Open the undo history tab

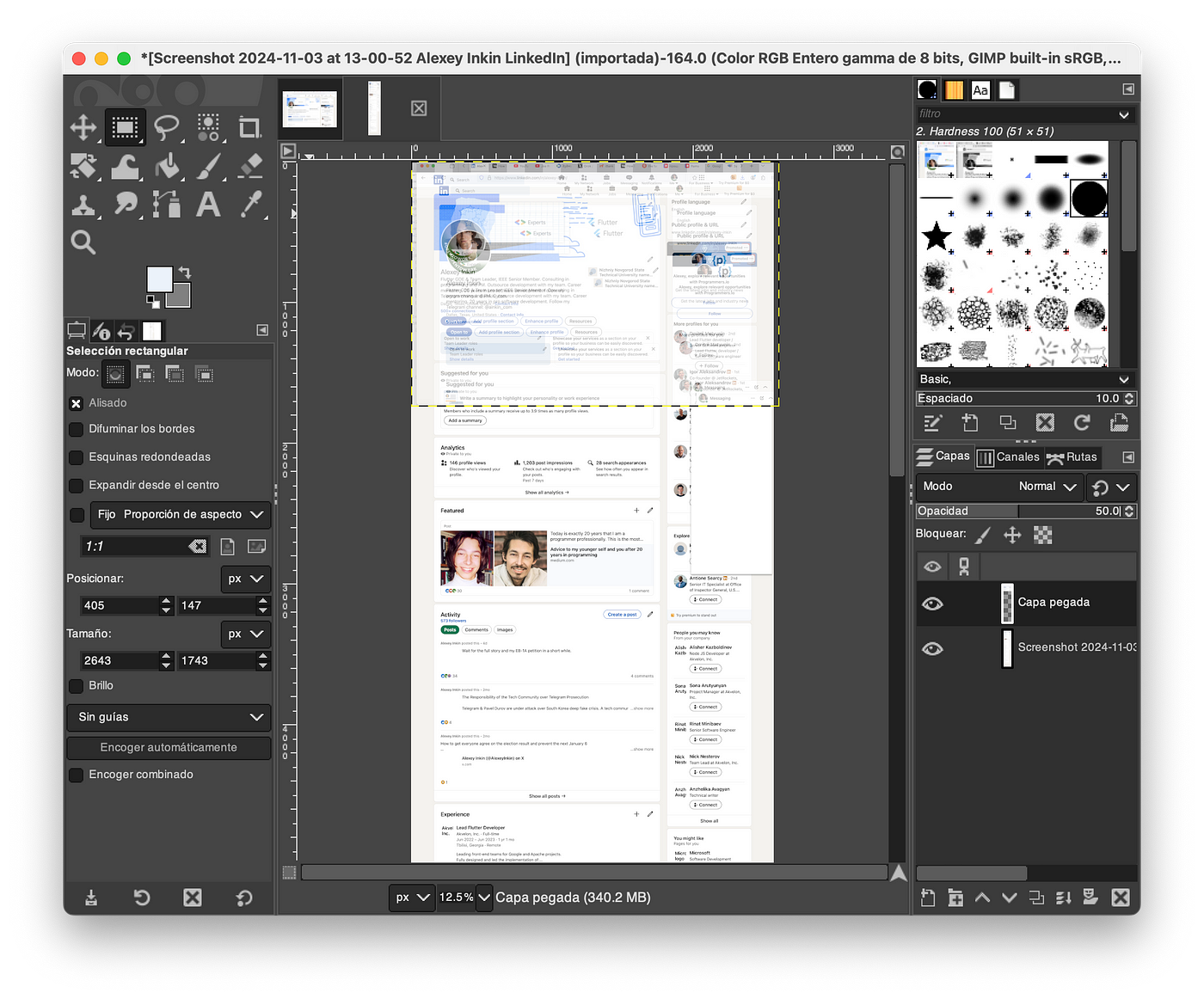click(126, 331)
